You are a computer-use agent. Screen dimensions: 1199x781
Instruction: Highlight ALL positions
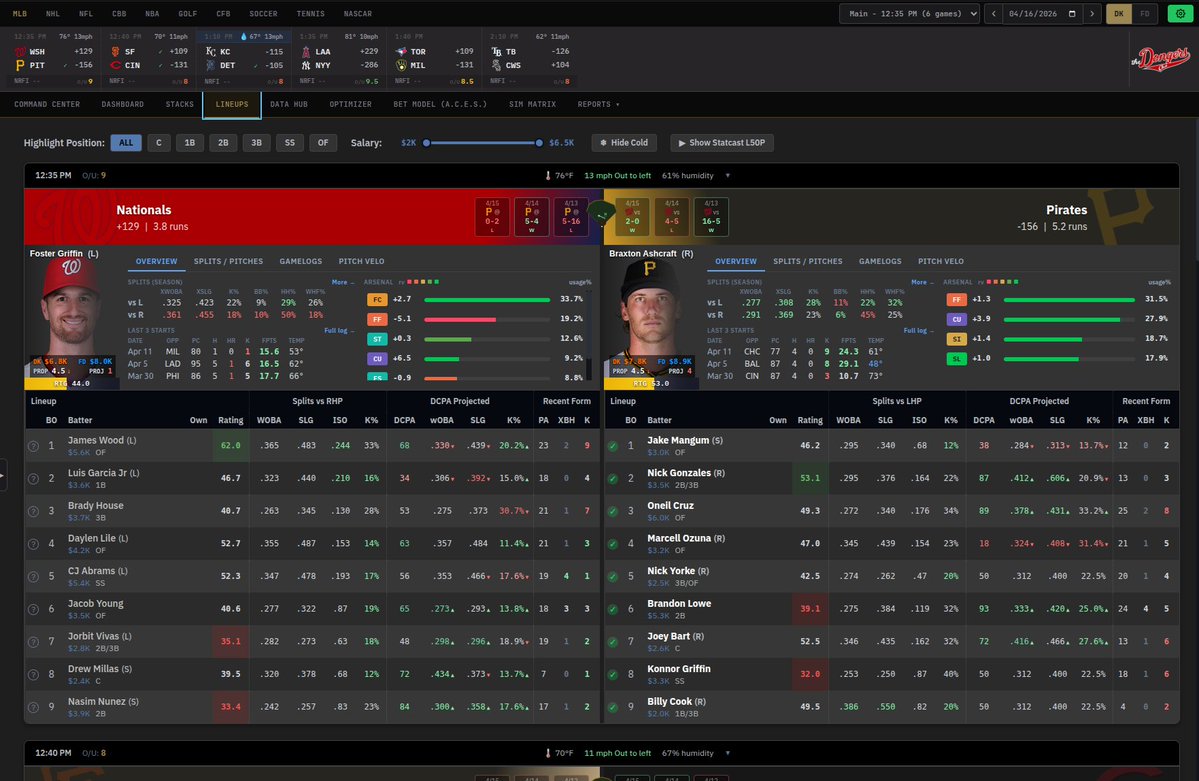point(126,143)
